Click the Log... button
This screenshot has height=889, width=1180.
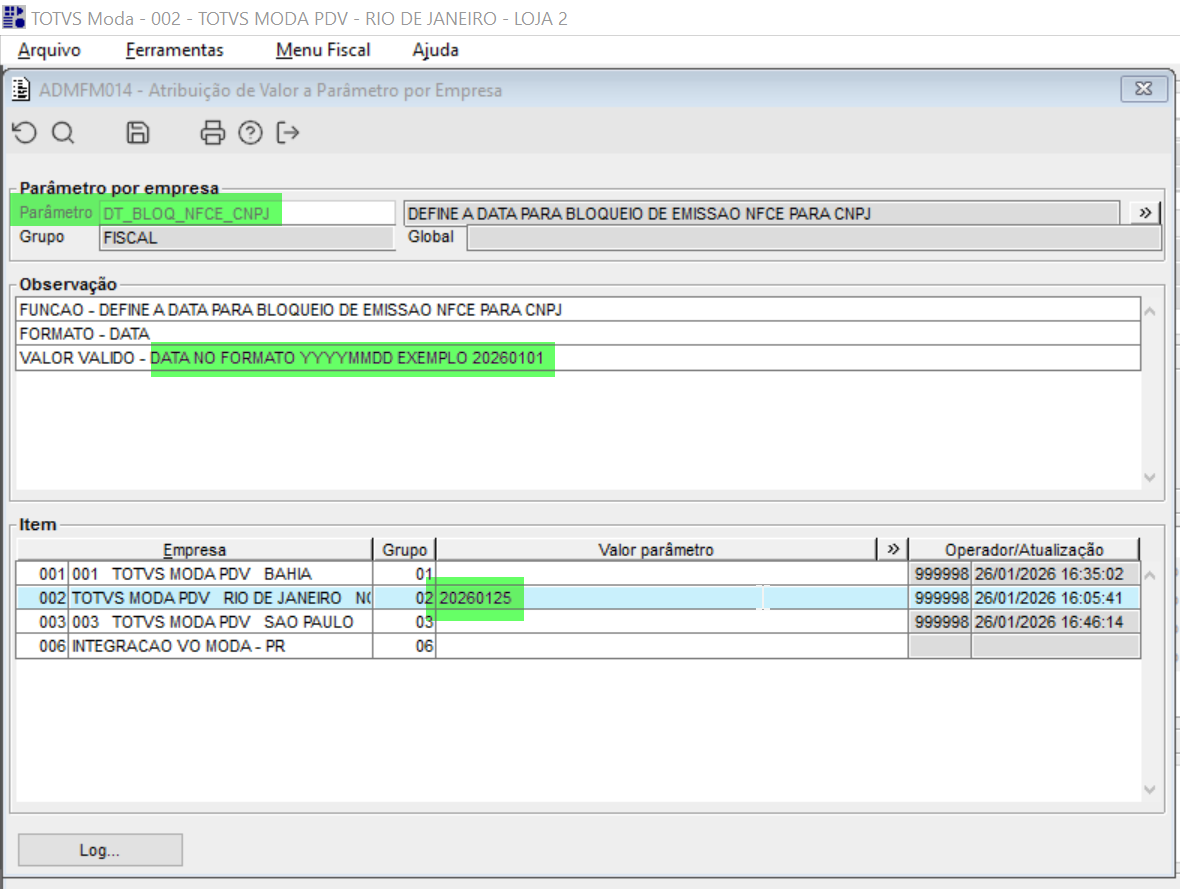(100, 850)
